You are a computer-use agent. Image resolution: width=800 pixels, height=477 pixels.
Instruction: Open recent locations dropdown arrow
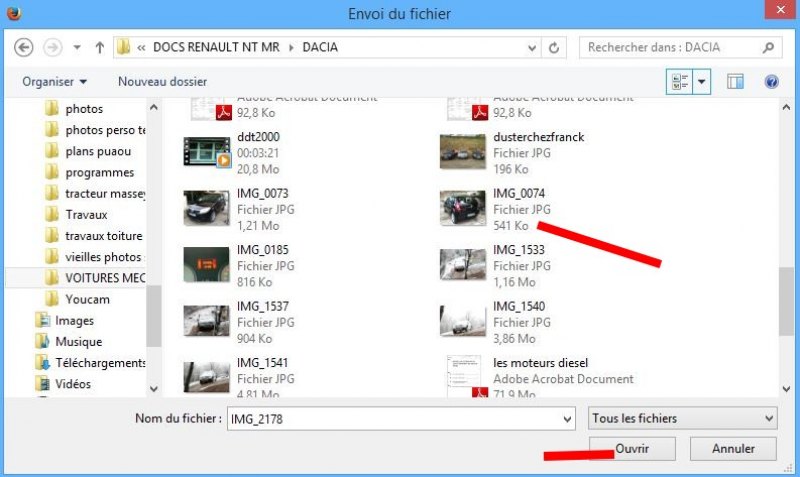(x=77, y=47)
